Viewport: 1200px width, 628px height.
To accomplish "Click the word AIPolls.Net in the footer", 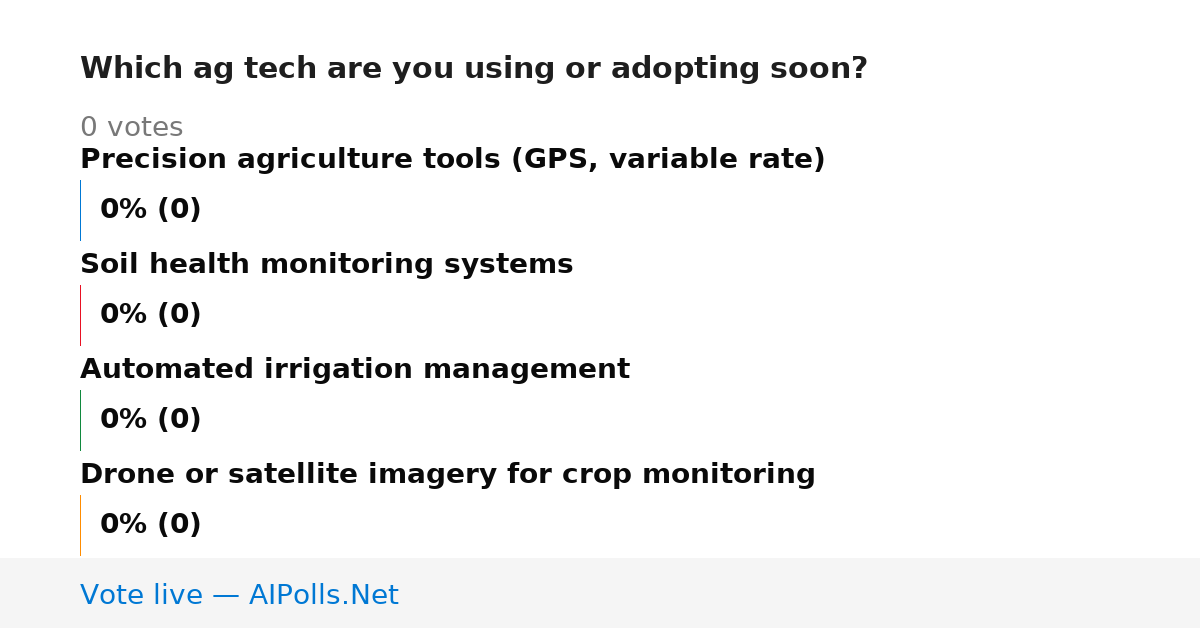I will [x=323, y=595].
